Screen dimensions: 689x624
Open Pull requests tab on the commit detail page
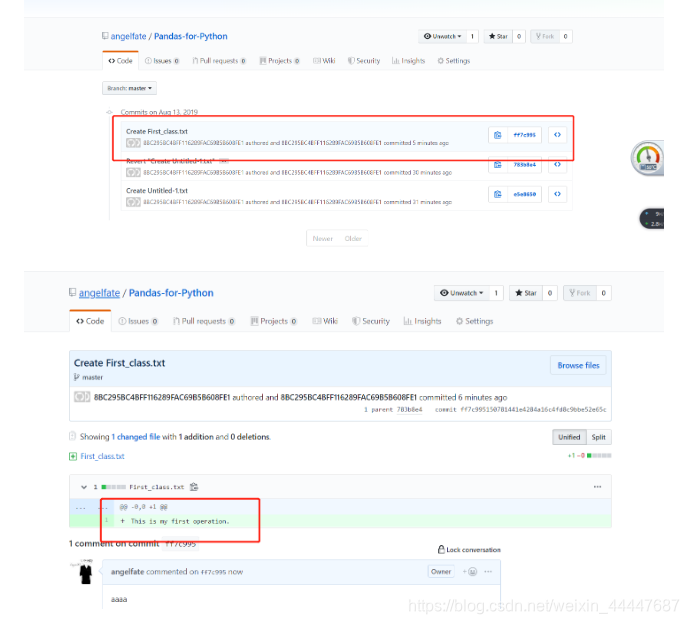[x=204, y=321]
